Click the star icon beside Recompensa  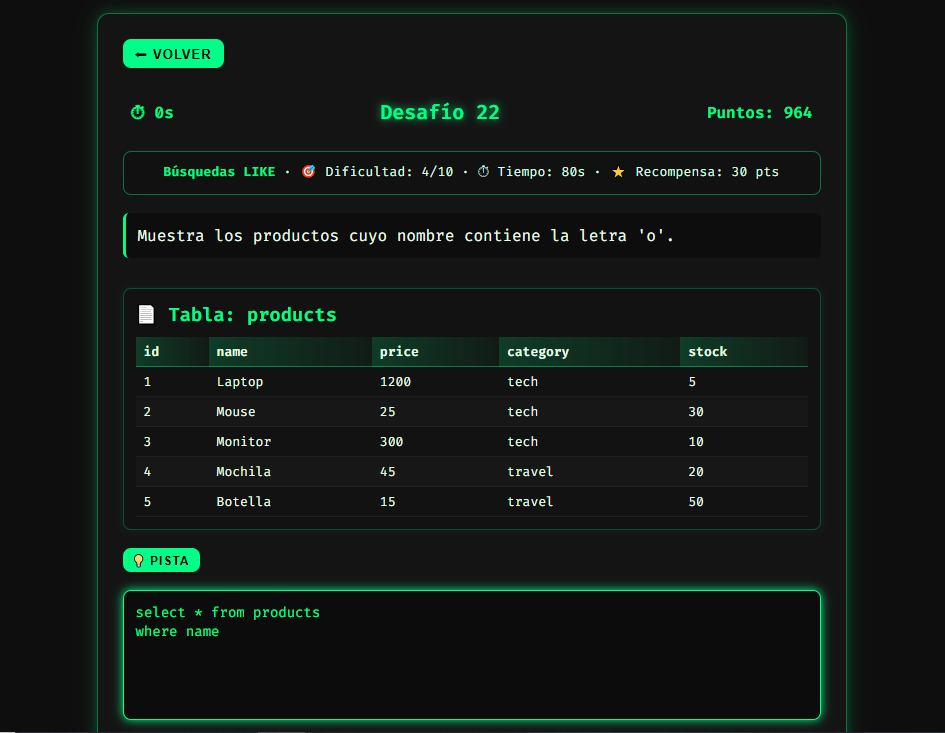[618, 172]
